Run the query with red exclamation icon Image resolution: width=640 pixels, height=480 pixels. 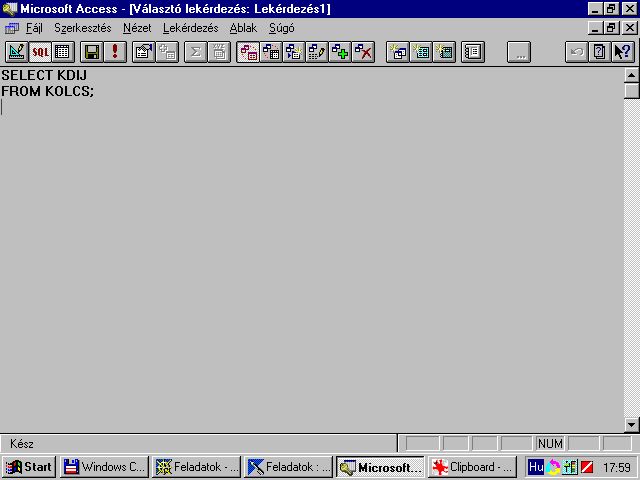[115, 52]
